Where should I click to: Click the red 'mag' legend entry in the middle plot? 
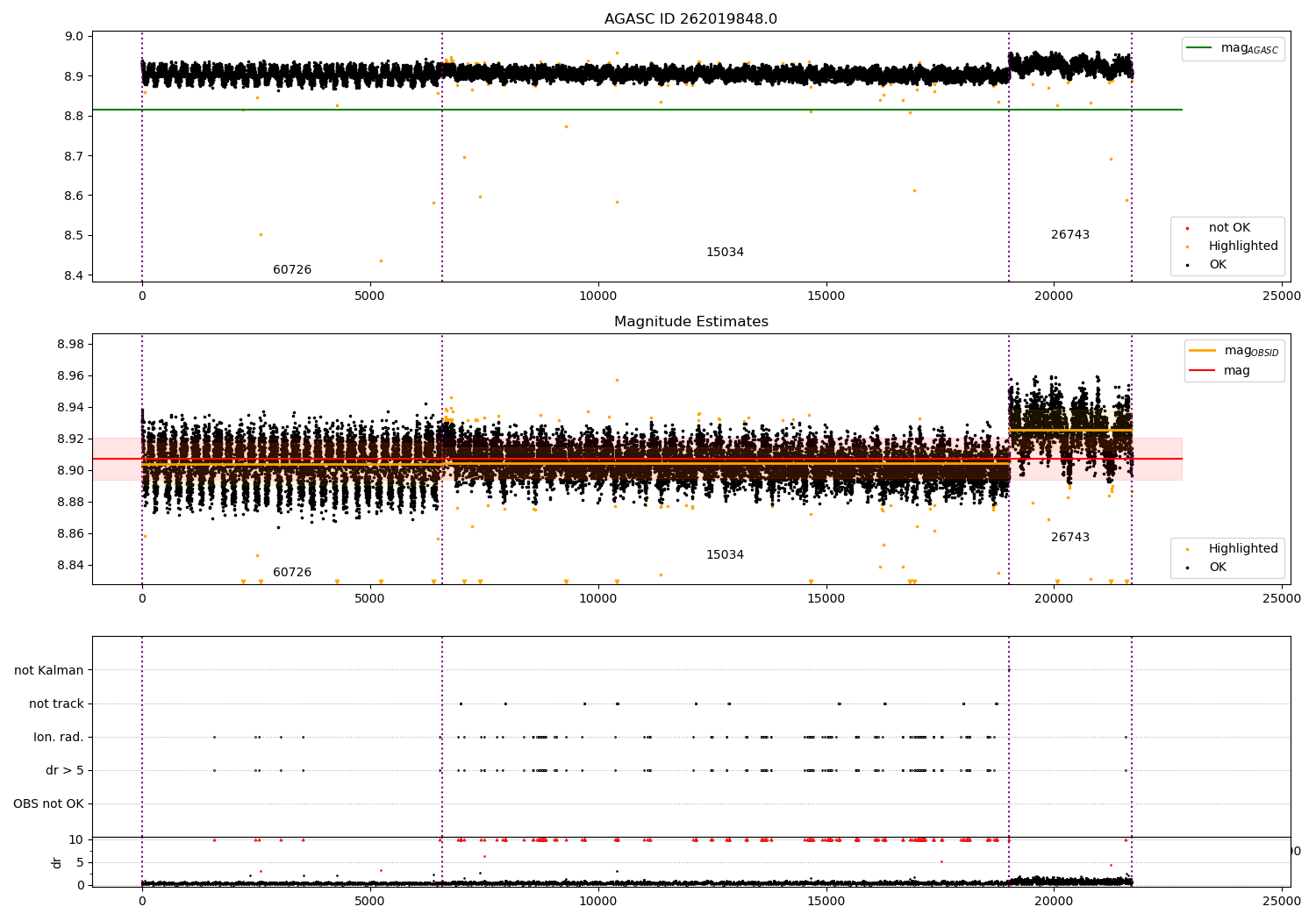point(1221,371)
